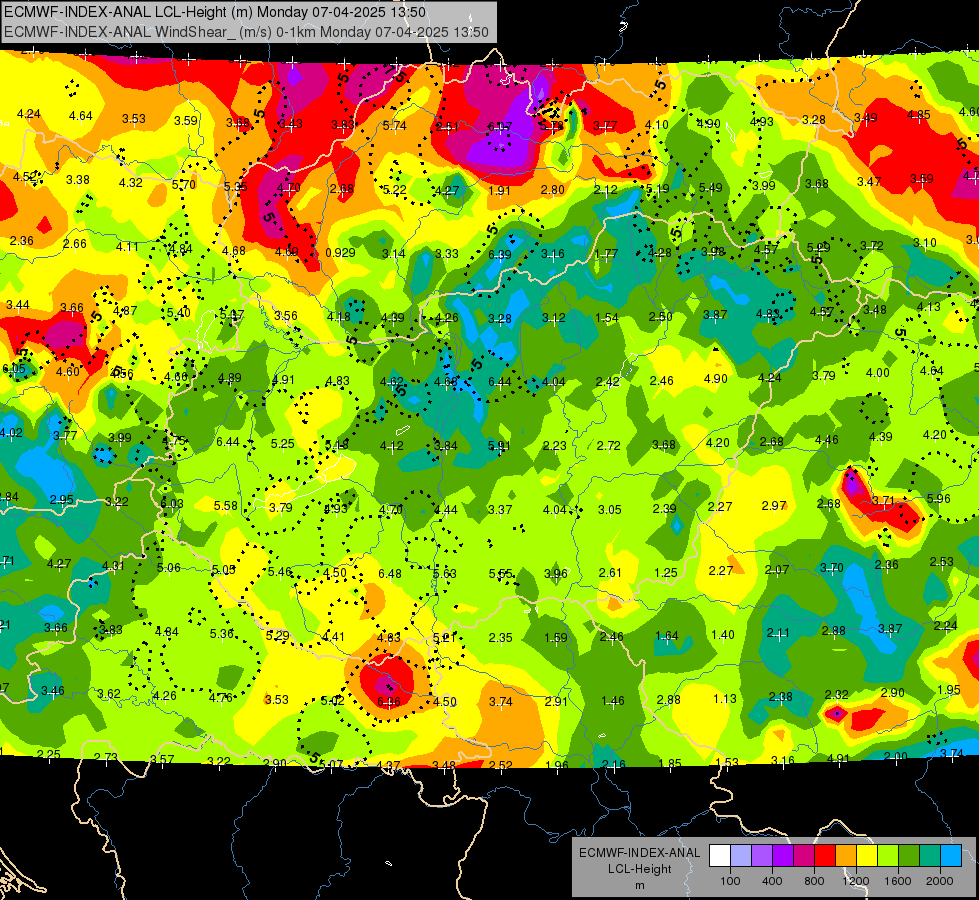The height and width of the screenshot is (900, 979).
Task: Click the wind shear value '1.25'
Action: [x=666, y=573]
